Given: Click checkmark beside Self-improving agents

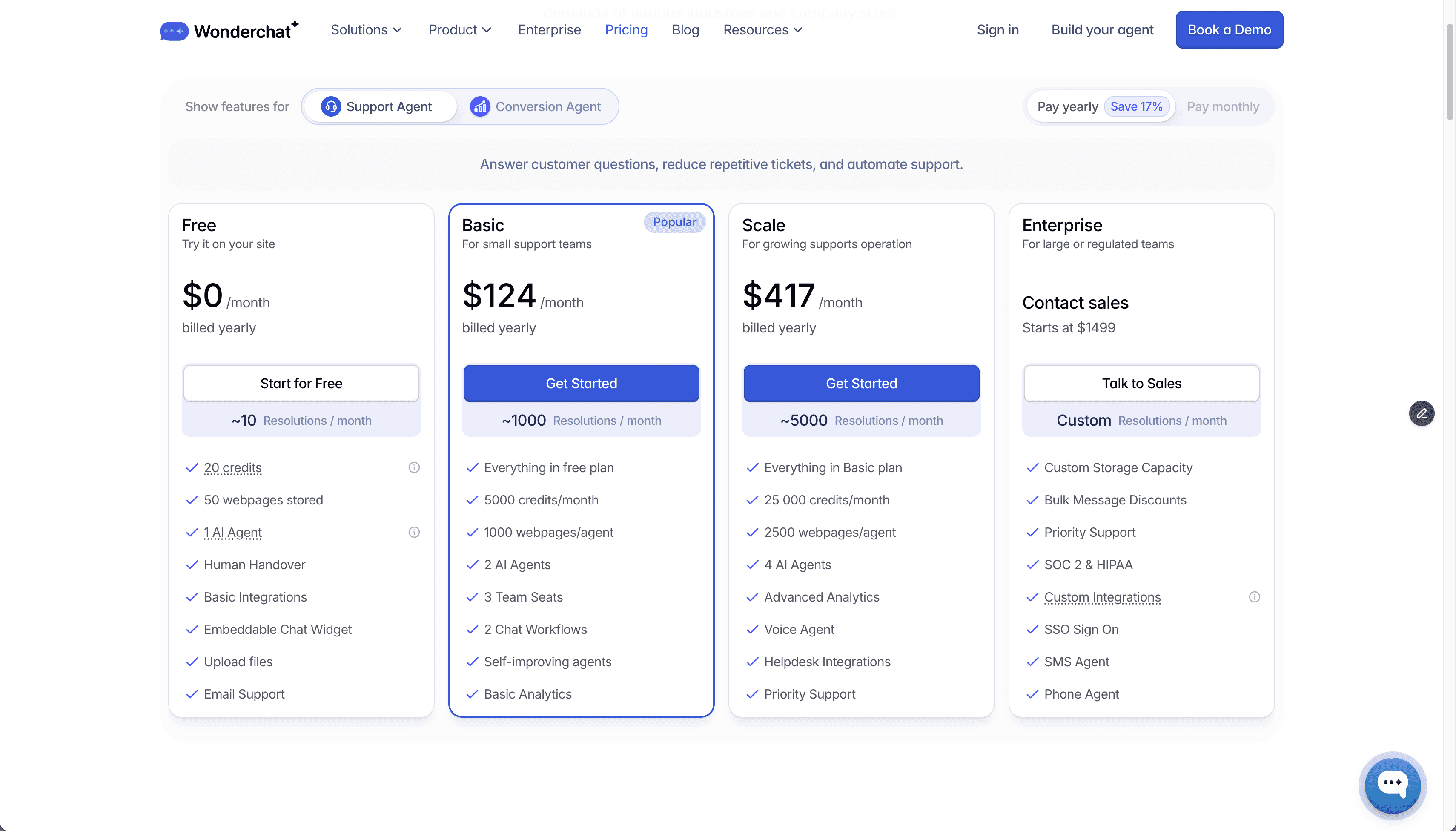Looking at the screenshot, I should click(472, 662).
